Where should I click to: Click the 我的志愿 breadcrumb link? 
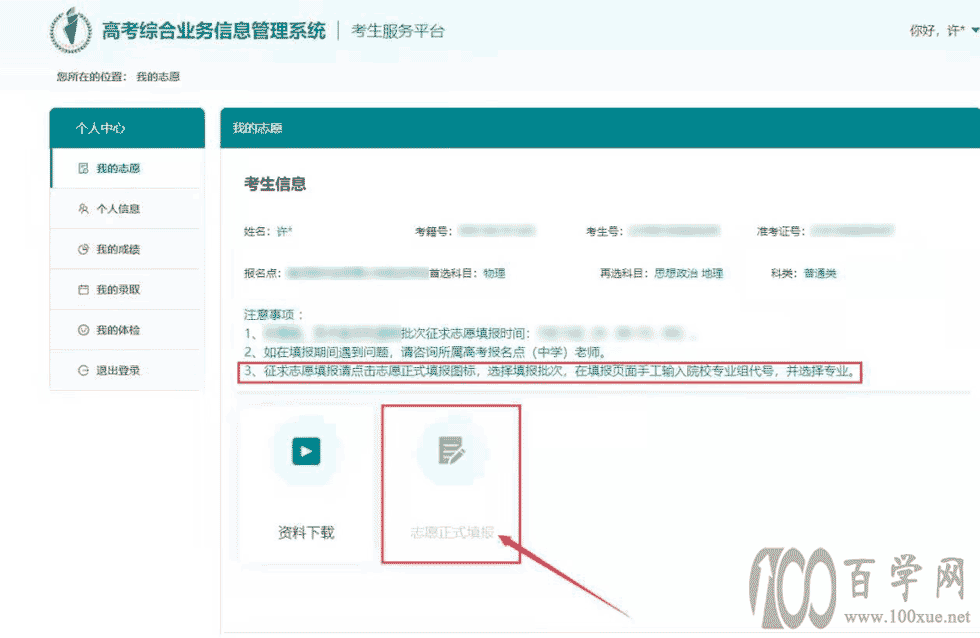click(x=158, y=76)
